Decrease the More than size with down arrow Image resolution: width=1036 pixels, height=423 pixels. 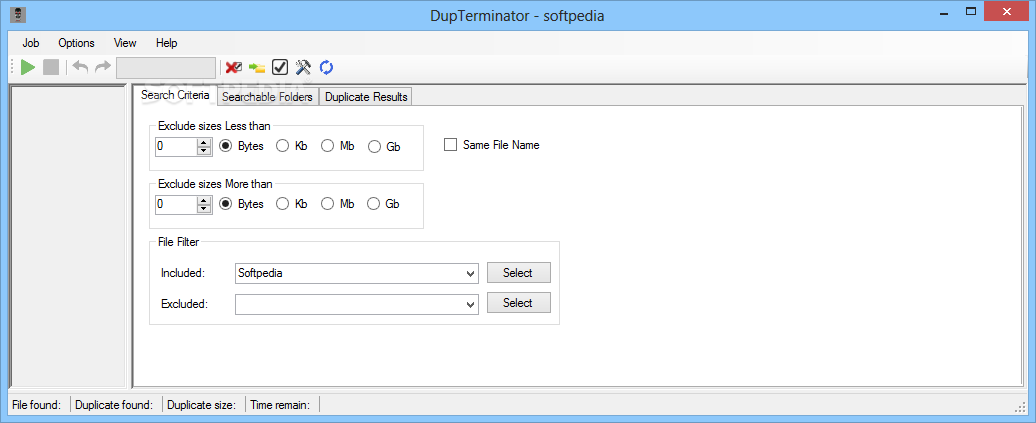click(x=204, y=209)
